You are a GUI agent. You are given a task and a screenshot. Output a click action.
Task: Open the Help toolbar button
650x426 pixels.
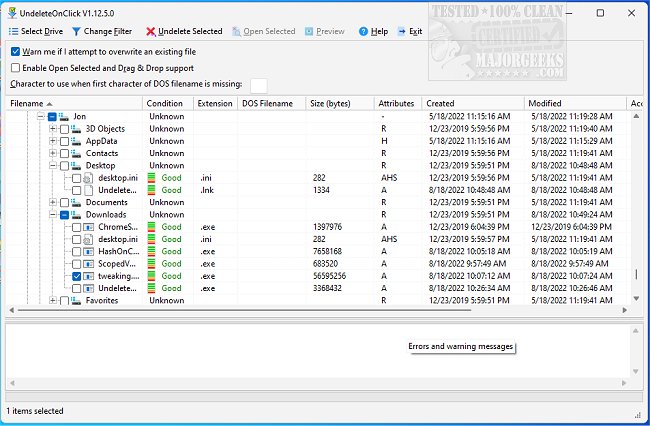tap(374, 31)
